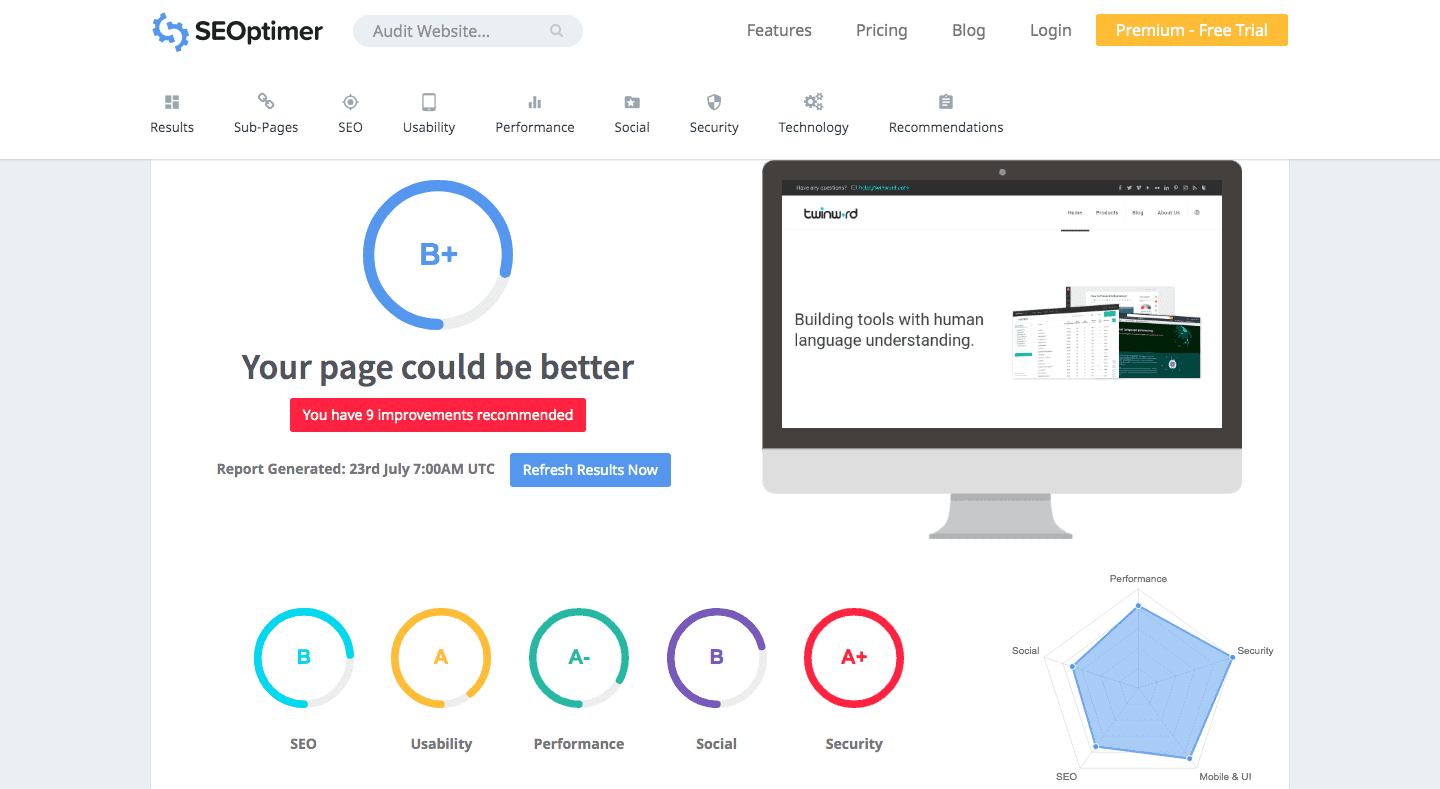Visit the Blog link
Viewport: 1440px width, 789px height.
[x=969, y=30]
